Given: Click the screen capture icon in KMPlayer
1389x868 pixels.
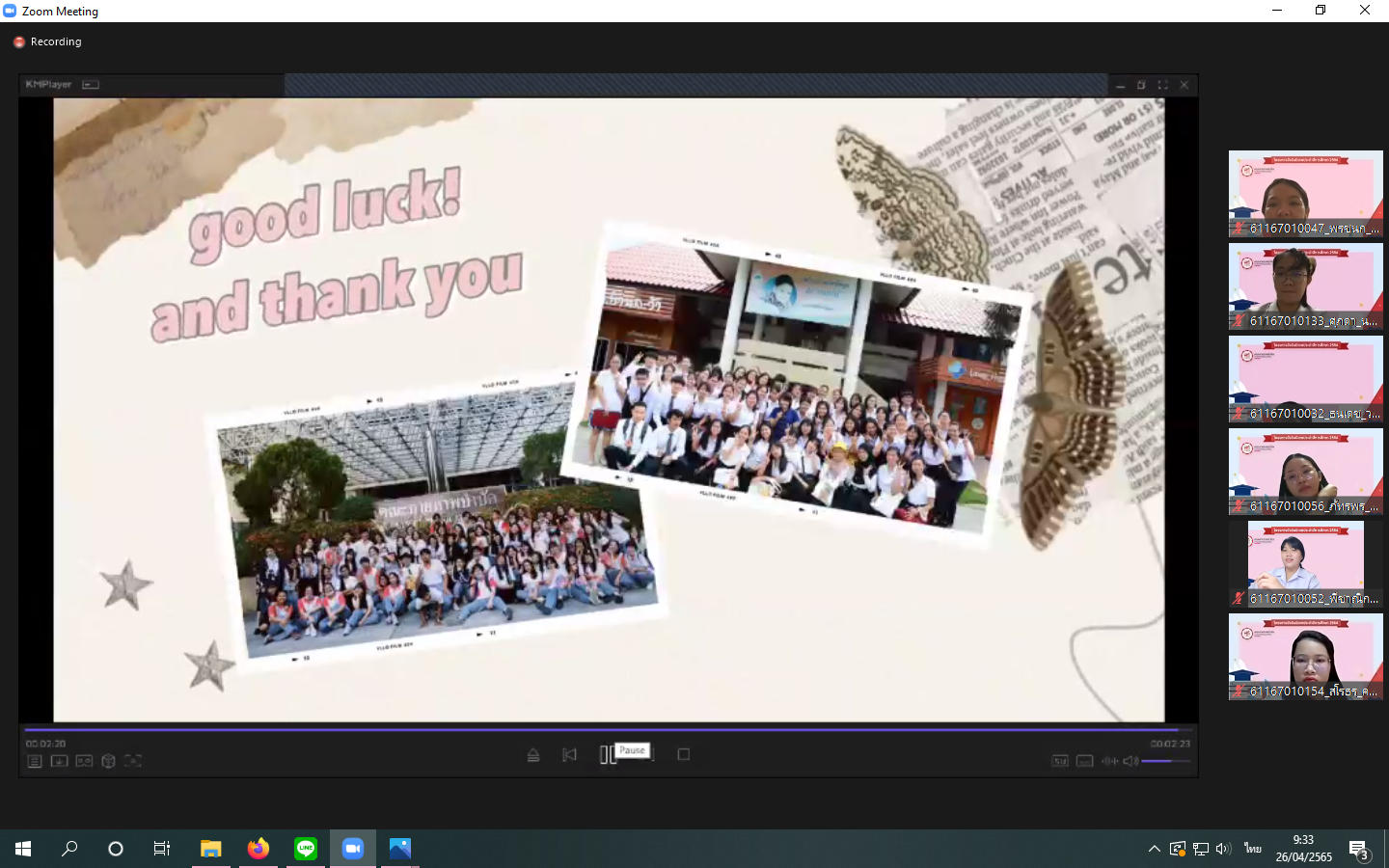Looking at the screenshot, I should (133, 761).
